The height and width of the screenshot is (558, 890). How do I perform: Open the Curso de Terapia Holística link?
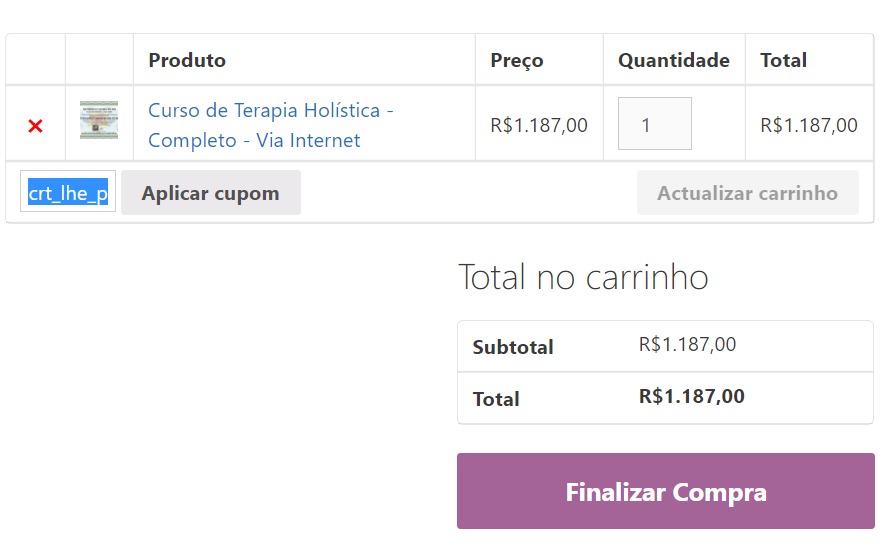[270, 125]
